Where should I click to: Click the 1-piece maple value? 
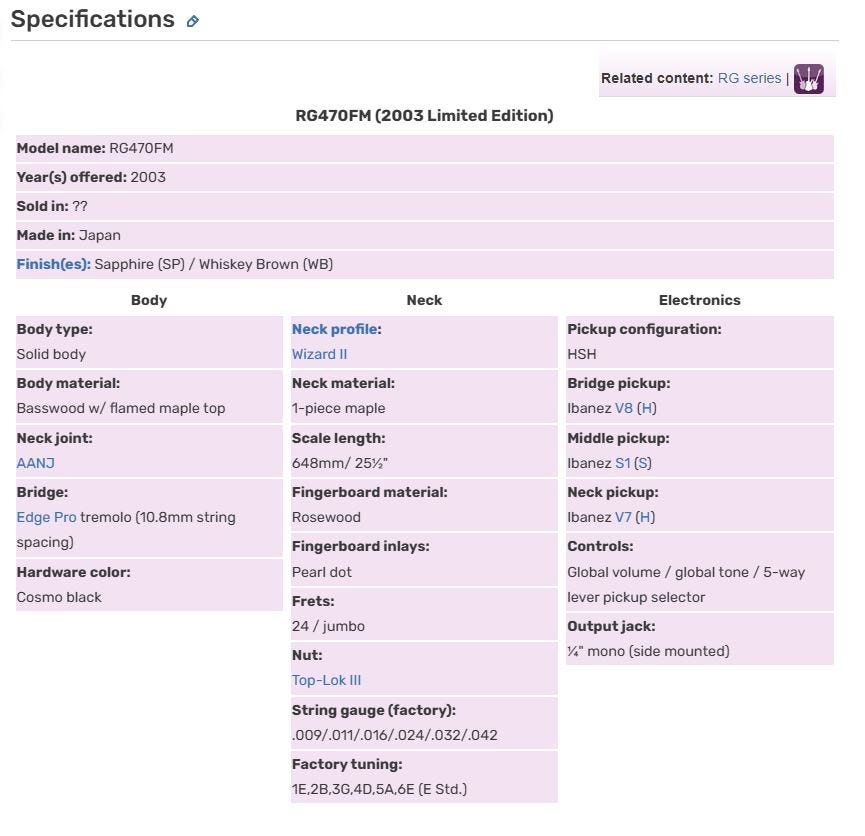pyautogui.click(x=339, y=408)
